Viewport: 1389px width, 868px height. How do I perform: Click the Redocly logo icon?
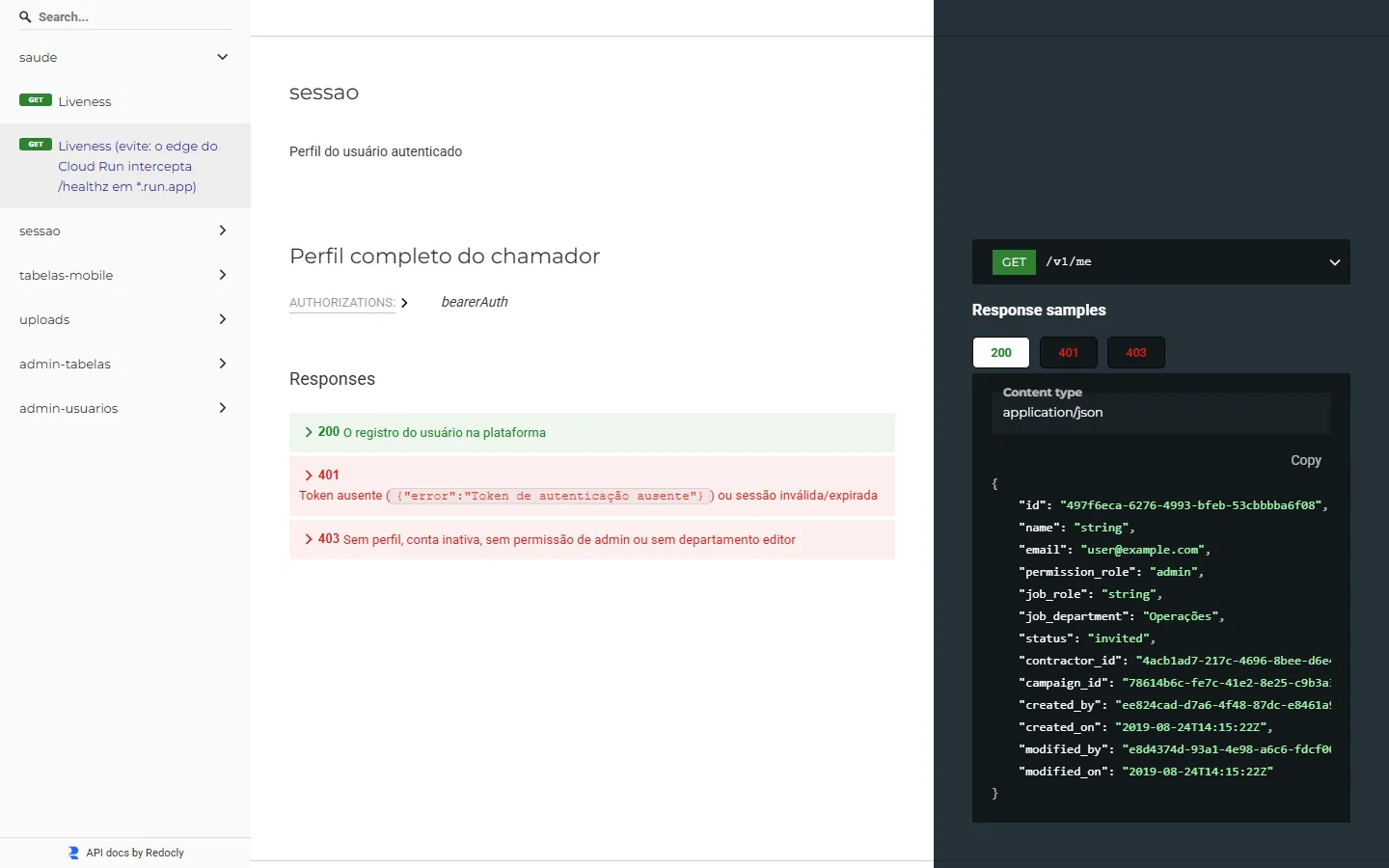point(73,853)
